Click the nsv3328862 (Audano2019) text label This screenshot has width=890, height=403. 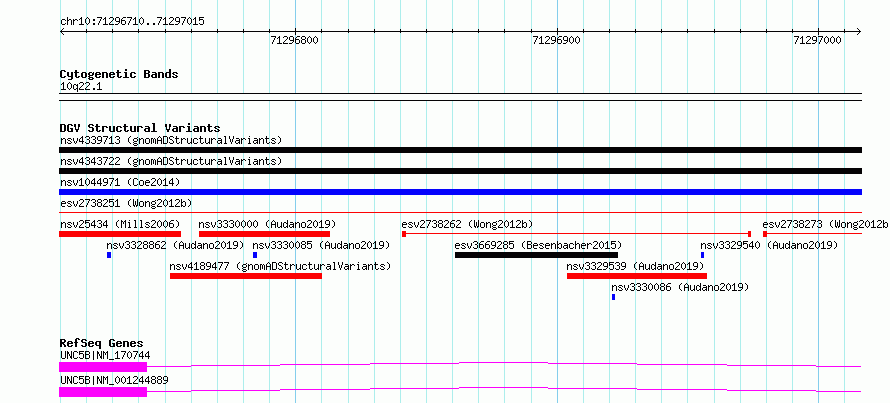(x=175, y=245)
